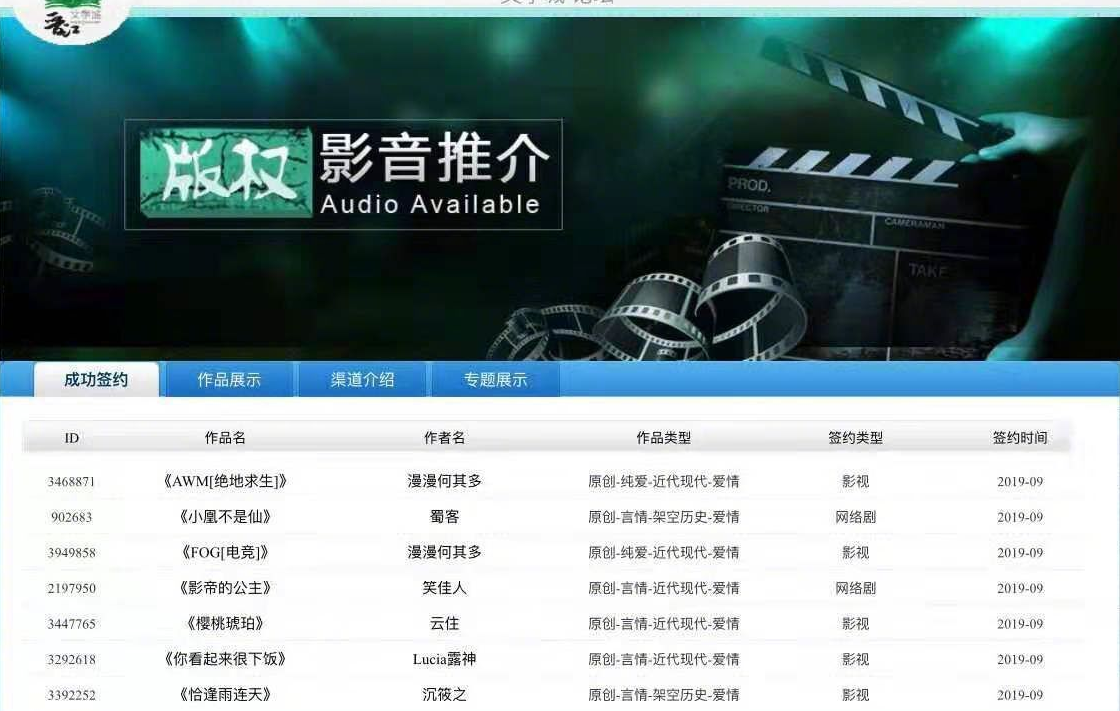Select the 渠道介绍 tab

[x=362, y=380]
